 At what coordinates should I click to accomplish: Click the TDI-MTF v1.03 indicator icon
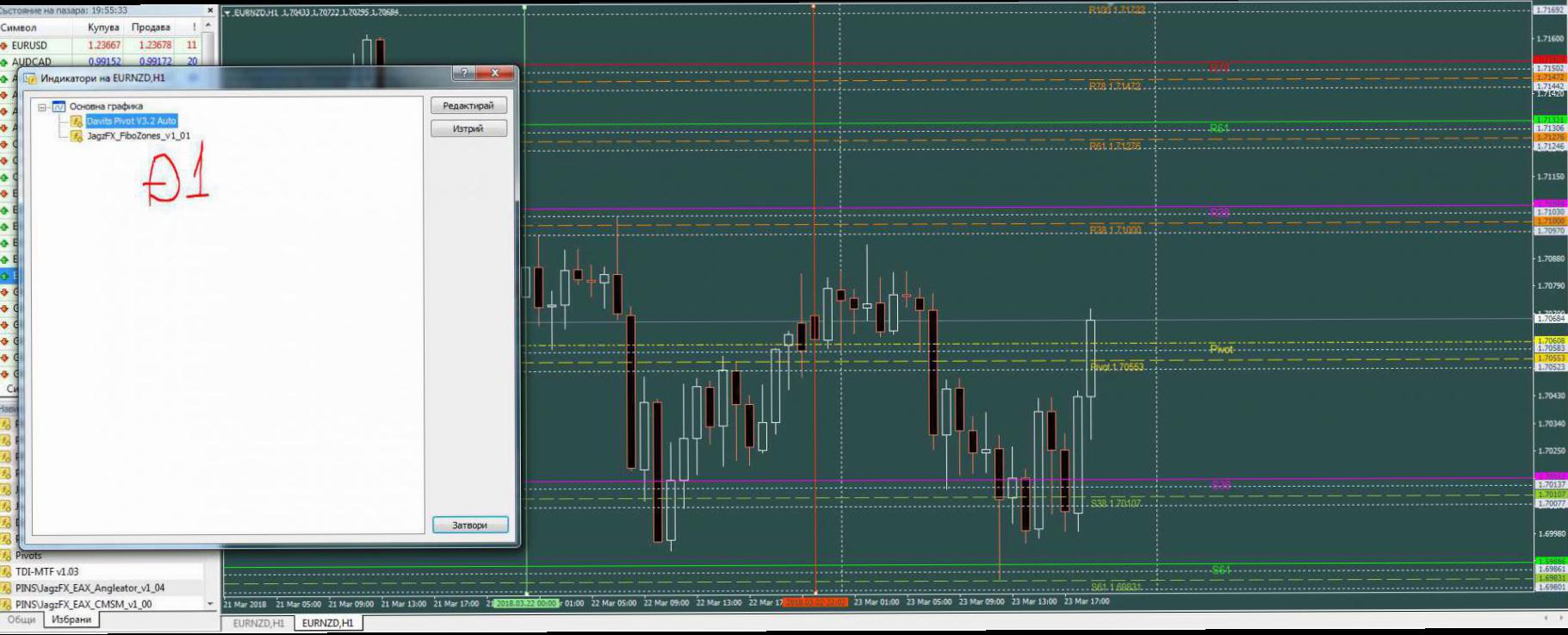pyautogui.click(x=6, y=571)
